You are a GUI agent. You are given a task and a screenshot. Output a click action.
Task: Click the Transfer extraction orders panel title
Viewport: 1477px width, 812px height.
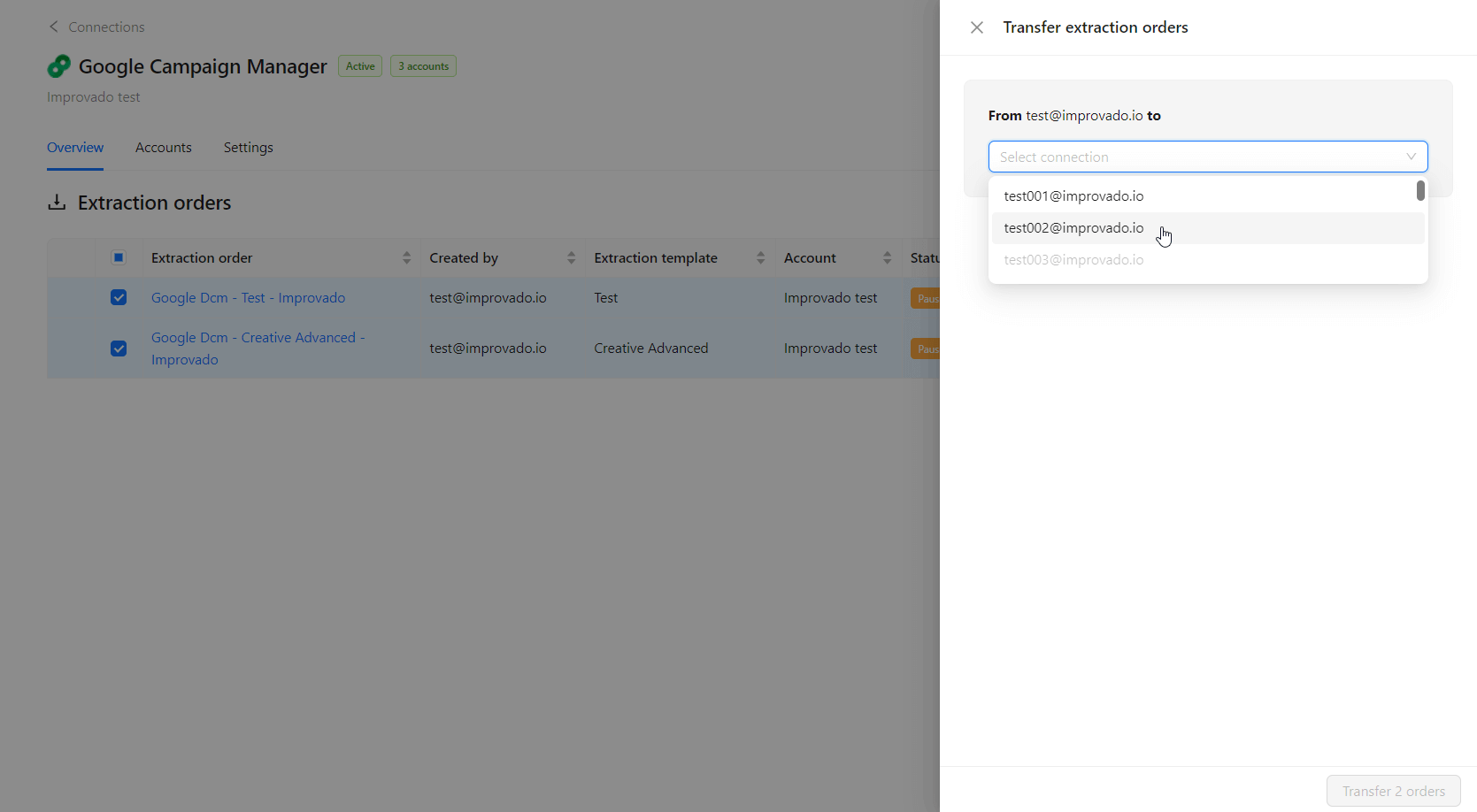point(1096,27)
